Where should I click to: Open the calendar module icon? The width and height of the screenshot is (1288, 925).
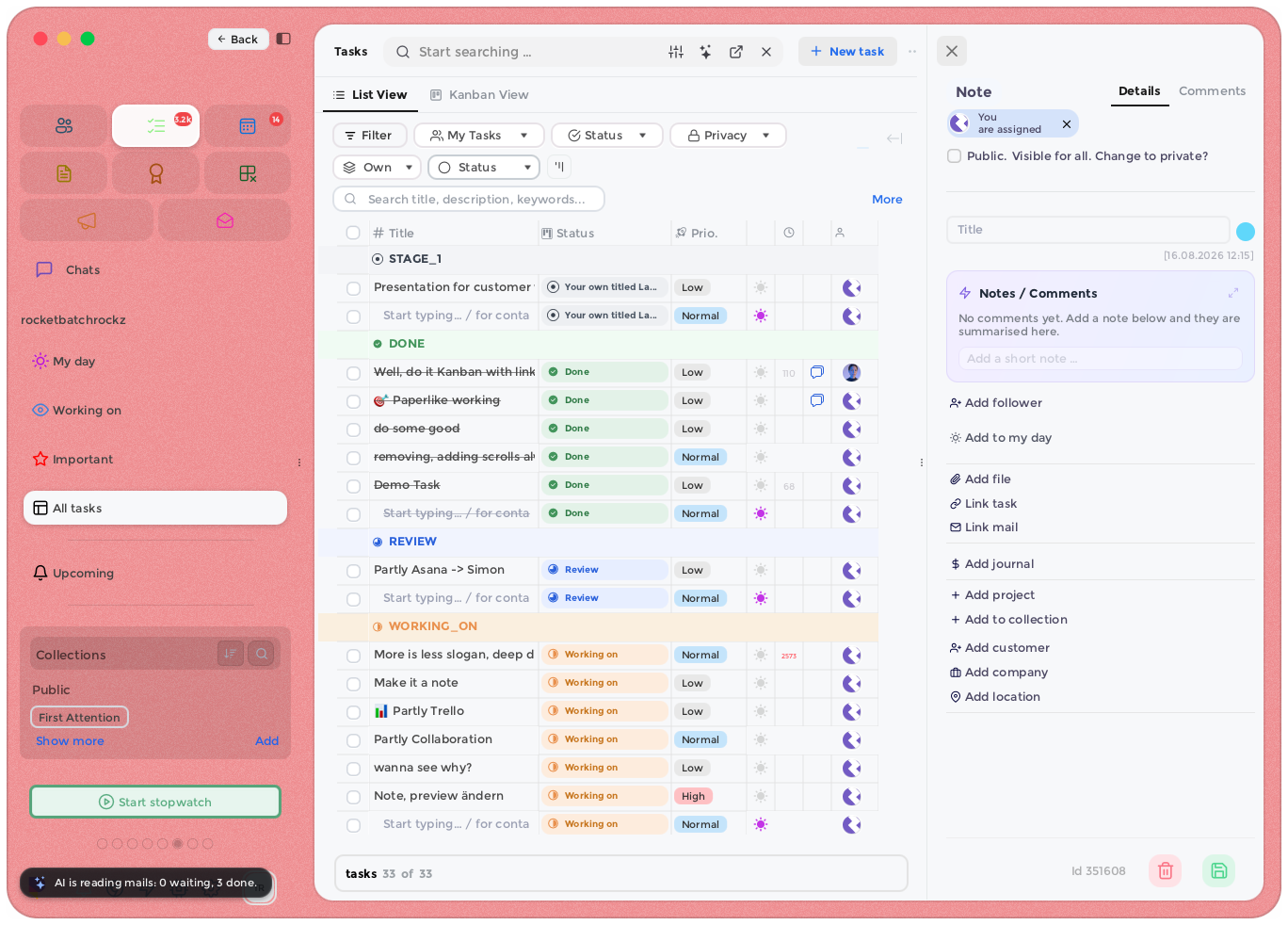pos(248,125)
